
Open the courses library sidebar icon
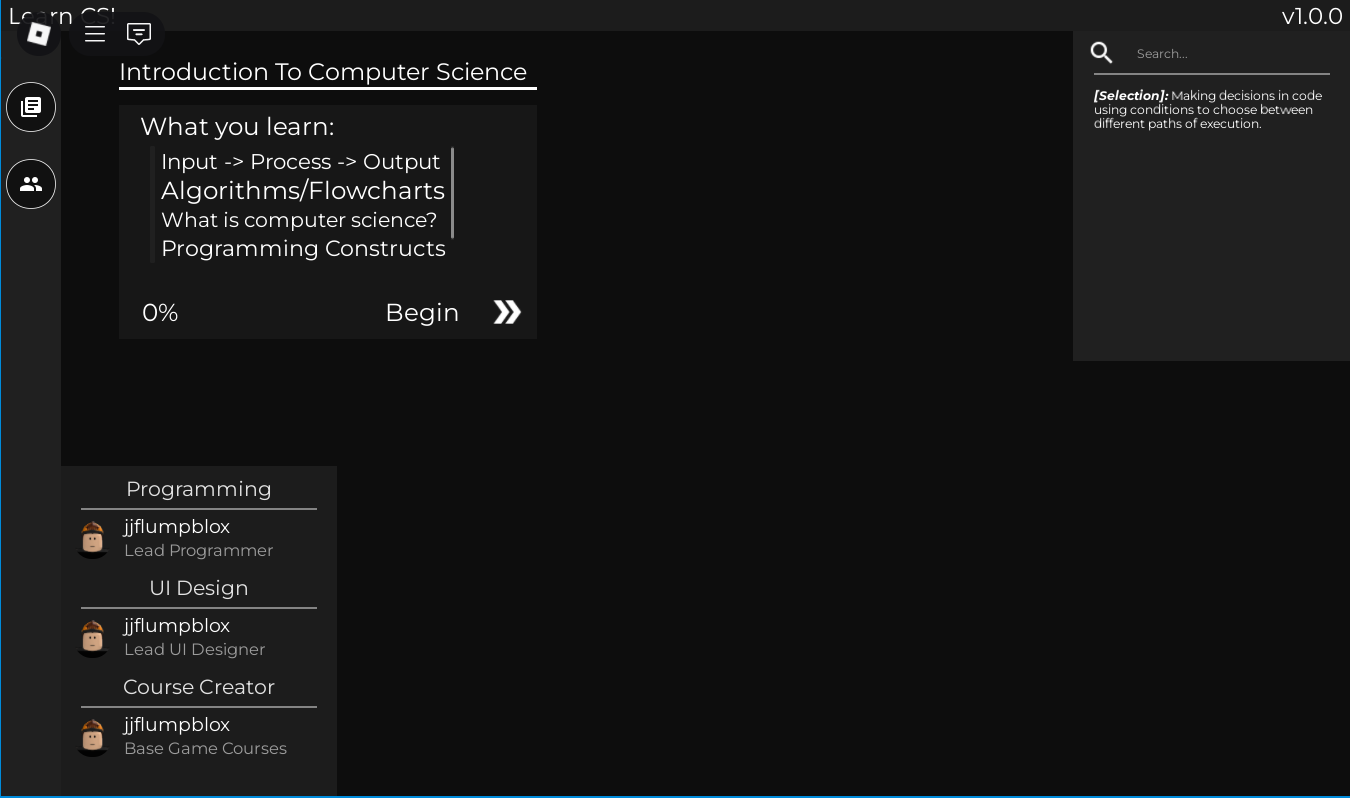pos(31,107)
